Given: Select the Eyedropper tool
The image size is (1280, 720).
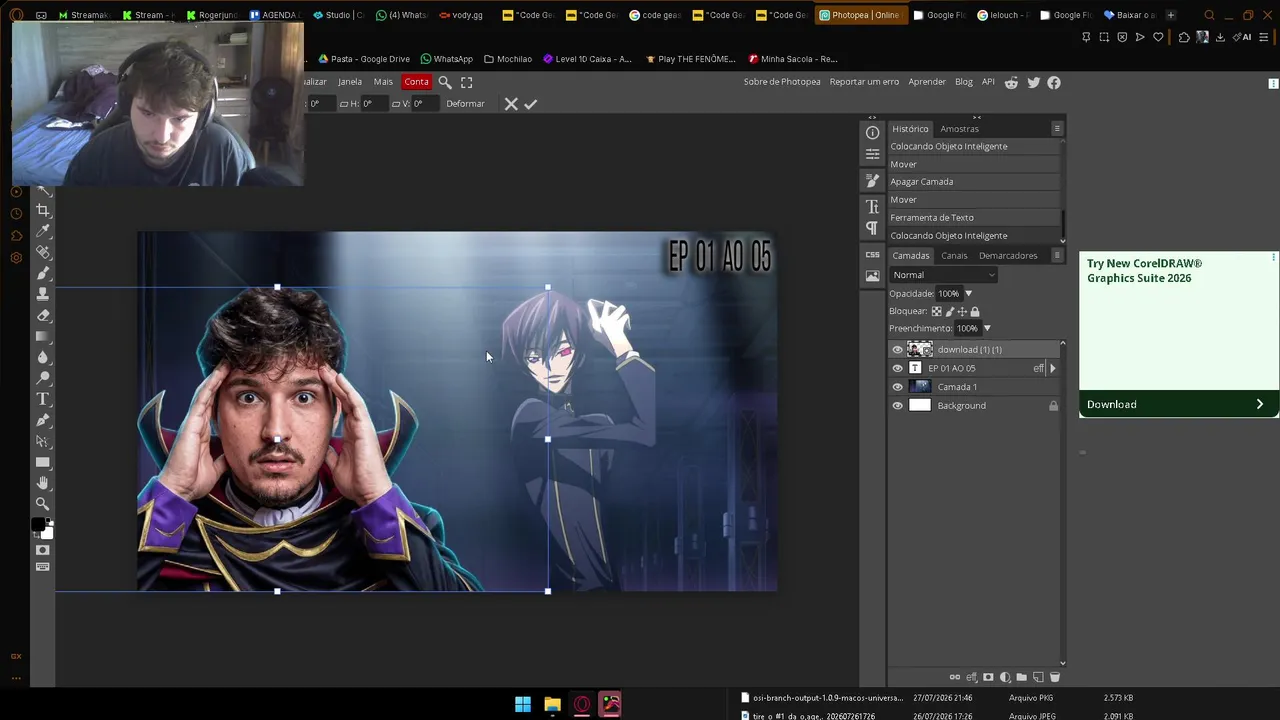Looking at the screenshot, I should tap(43, 231).
